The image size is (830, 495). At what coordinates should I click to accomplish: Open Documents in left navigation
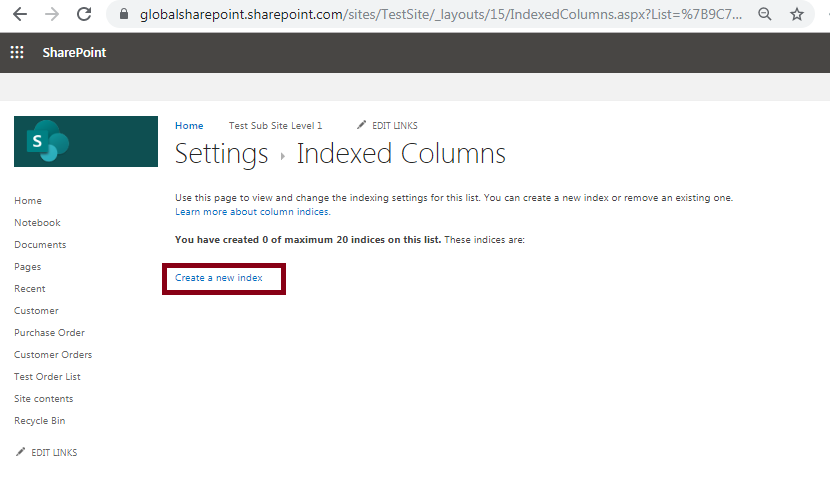tap(40, 245)
